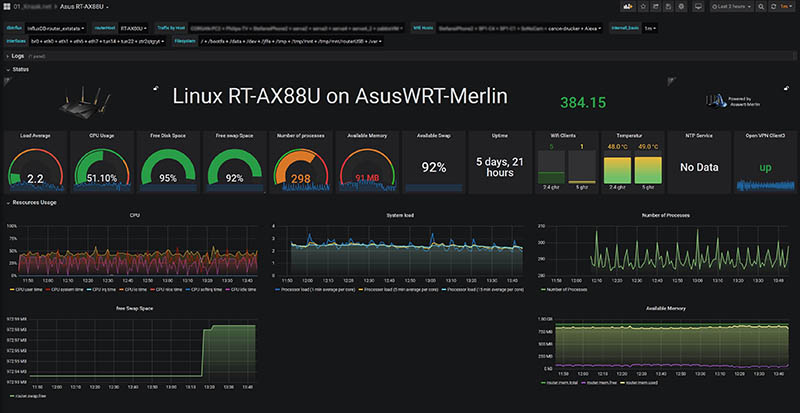
Task: Click color swatch beside router.swap.free legend
Action: click(12, 395)
